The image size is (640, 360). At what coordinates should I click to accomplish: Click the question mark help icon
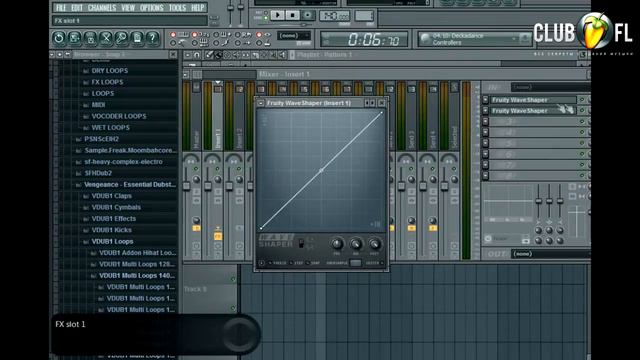(x=152, y=38)
